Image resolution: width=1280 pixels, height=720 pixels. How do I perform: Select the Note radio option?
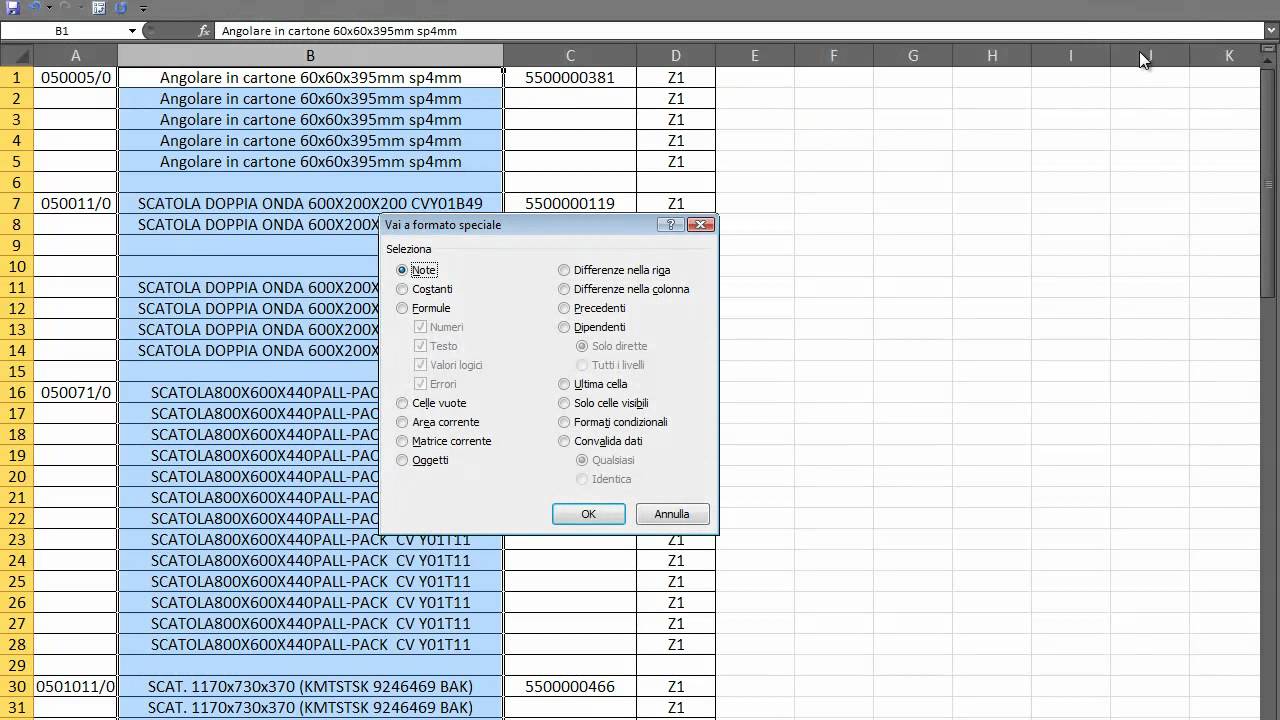[402, 270]
